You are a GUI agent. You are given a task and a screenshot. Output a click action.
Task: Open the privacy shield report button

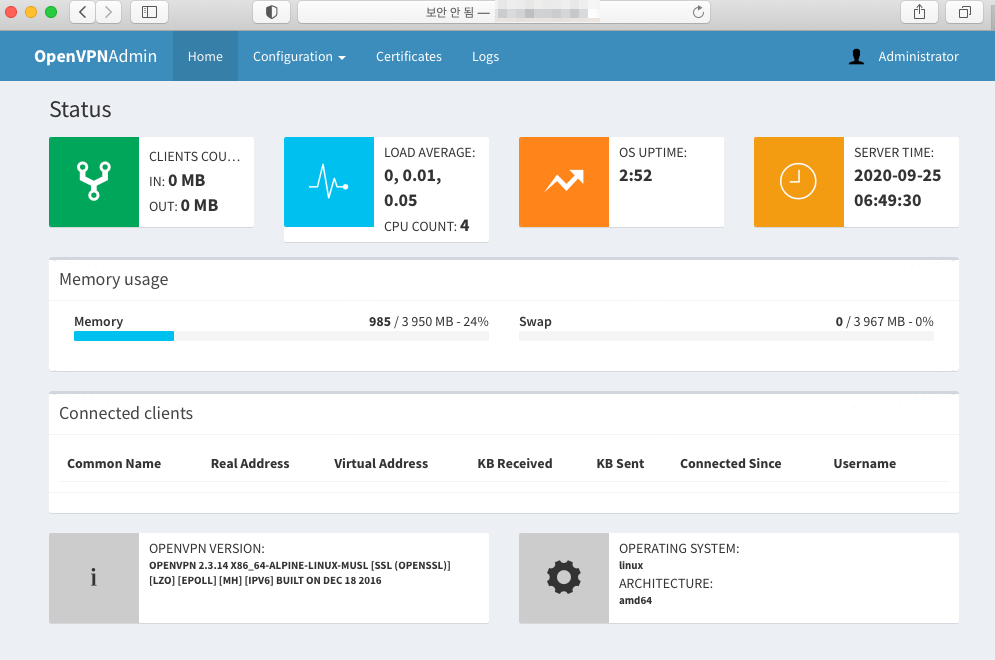click(x=271, y=12)
